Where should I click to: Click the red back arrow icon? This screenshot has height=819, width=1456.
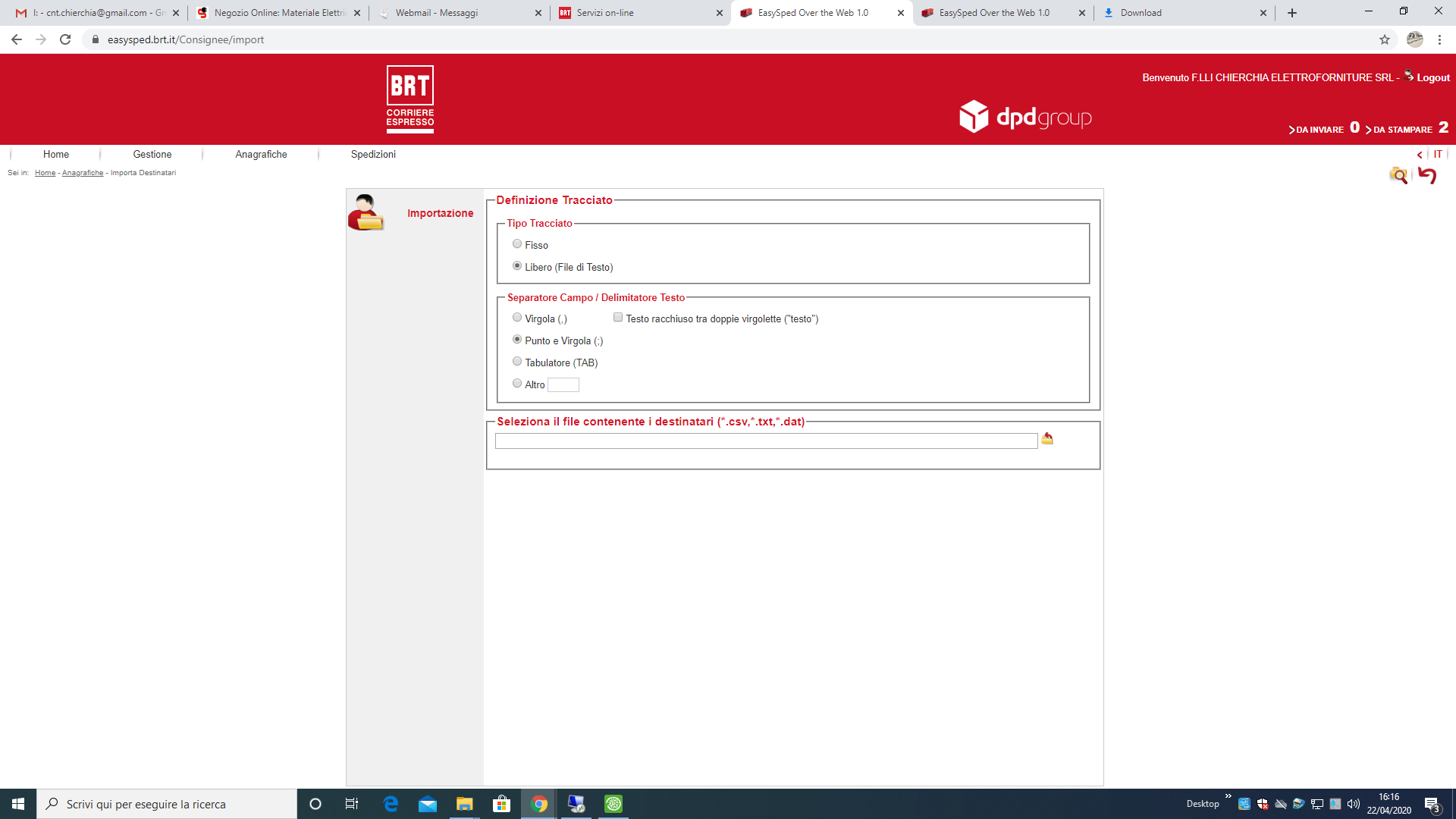click(1427, 175)
